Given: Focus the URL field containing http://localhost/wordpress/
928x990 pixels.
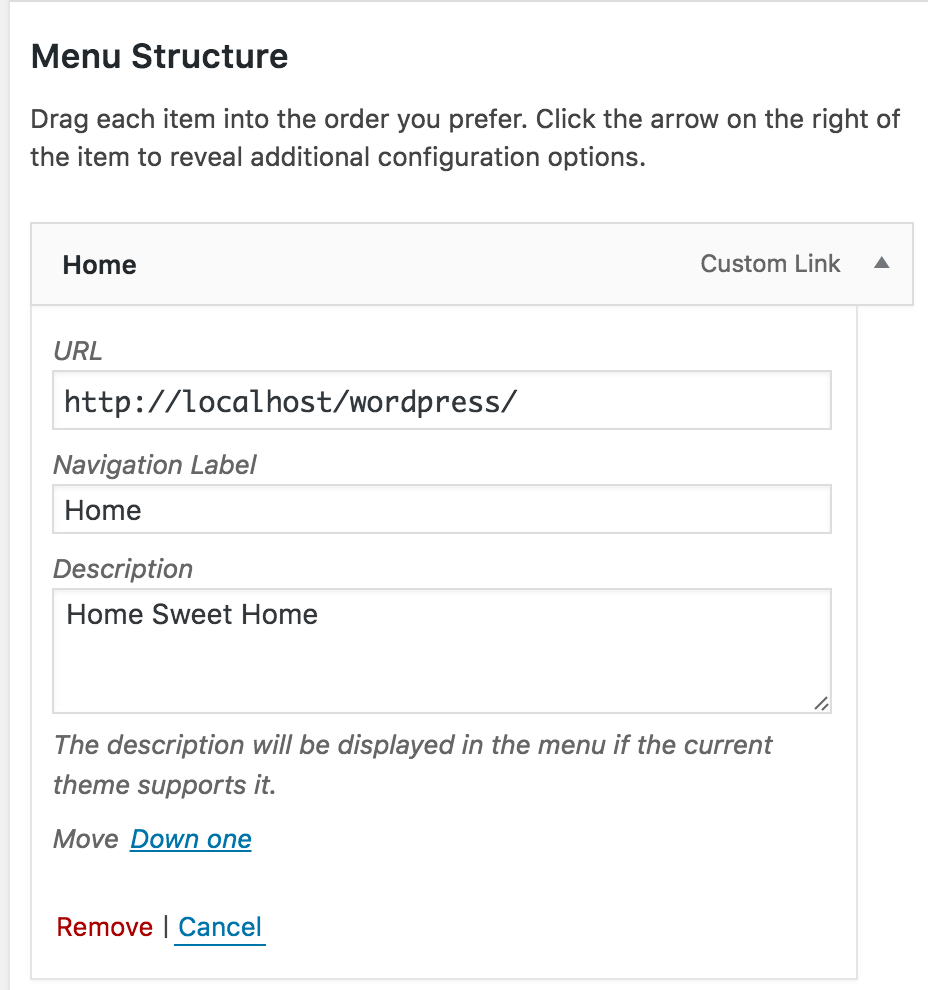Looking at the screenshot, I should tap(442, 400).
